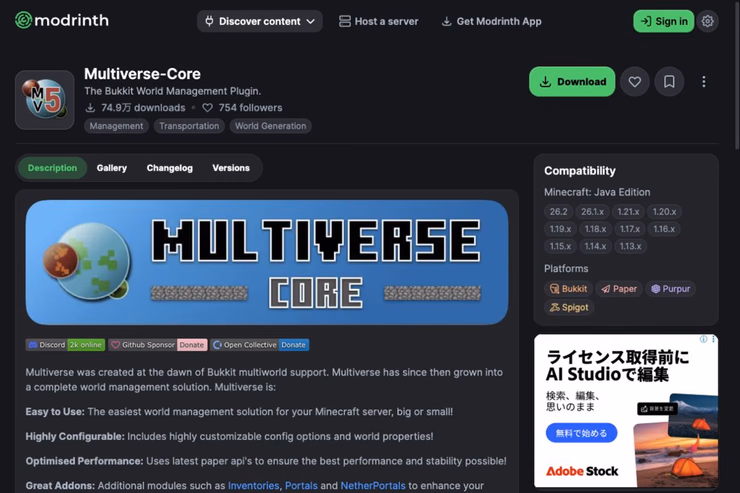This screenshot has width=740, height=493.
Task: Select the 1.16.x version chip
Action: (x=664, y=229)
